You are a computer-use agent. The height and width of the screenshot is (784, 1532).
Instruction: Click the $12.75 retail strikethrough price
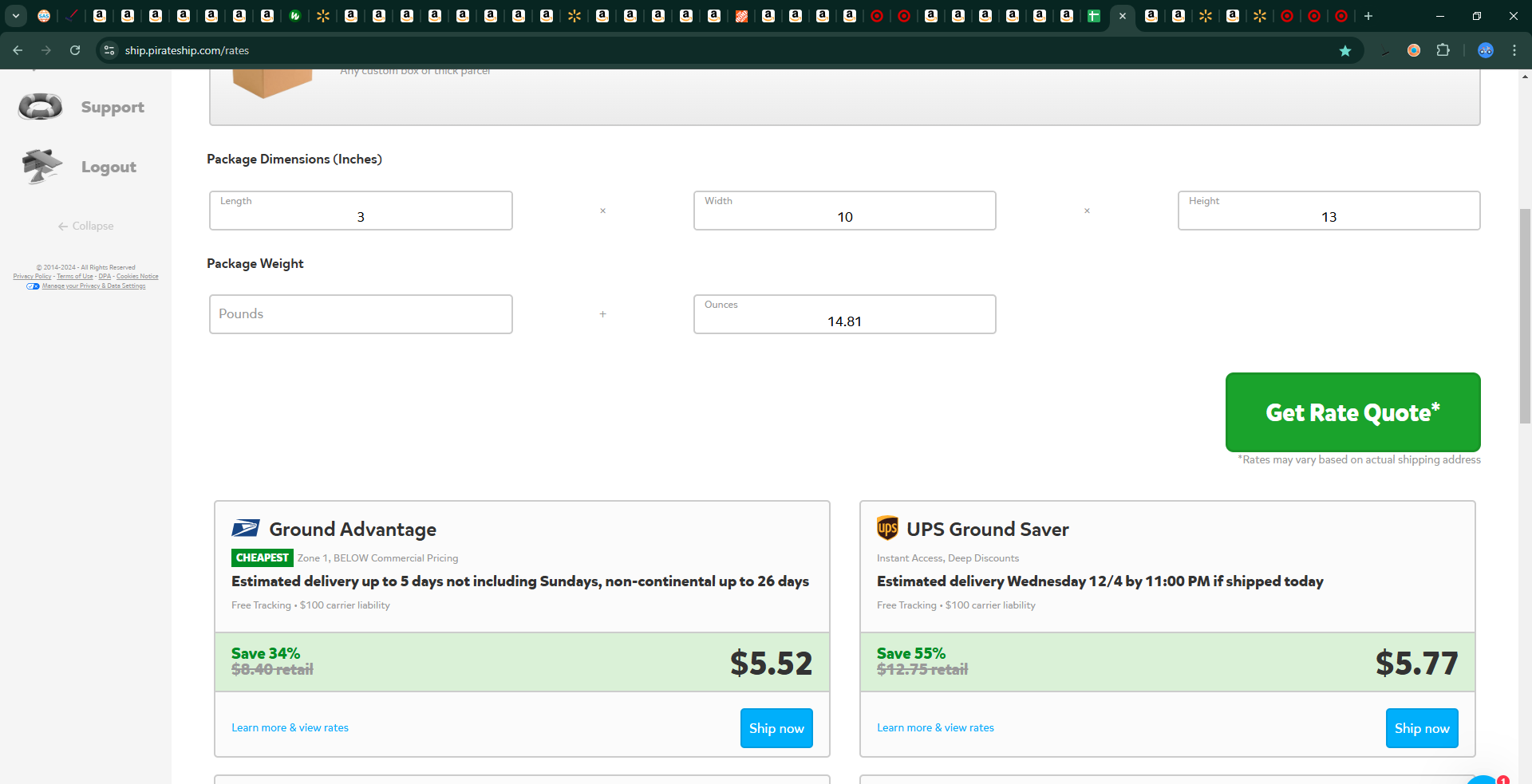click(922, 670)
